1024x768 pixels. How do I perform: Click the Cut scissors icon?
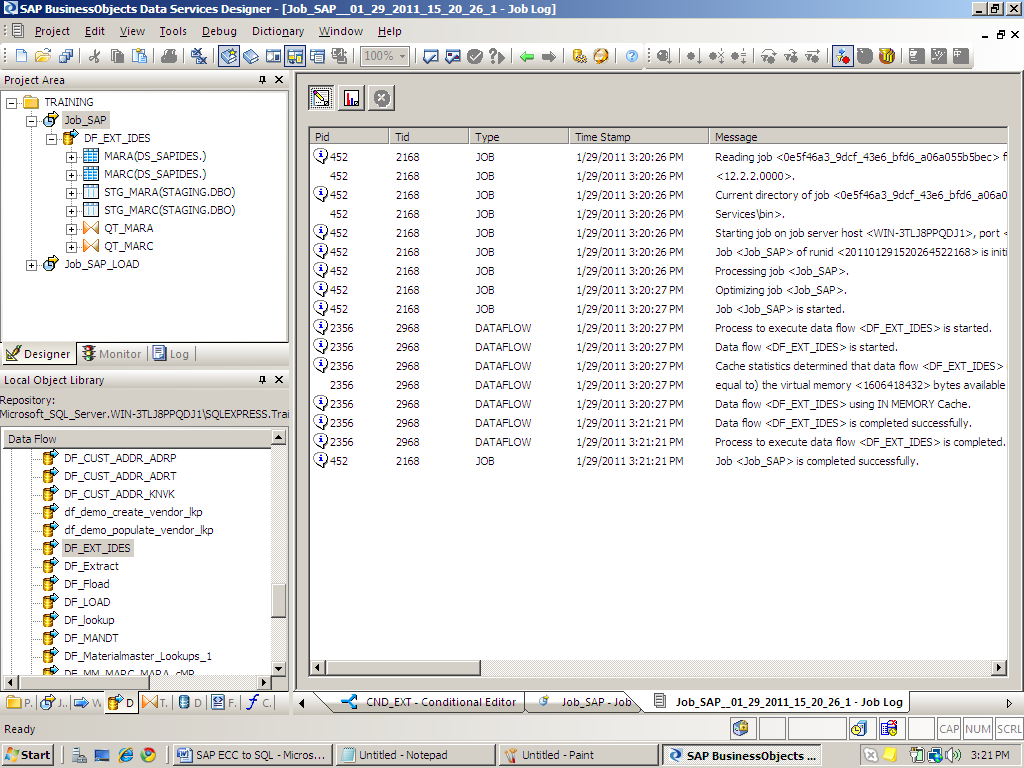click(x=95, y=56)
